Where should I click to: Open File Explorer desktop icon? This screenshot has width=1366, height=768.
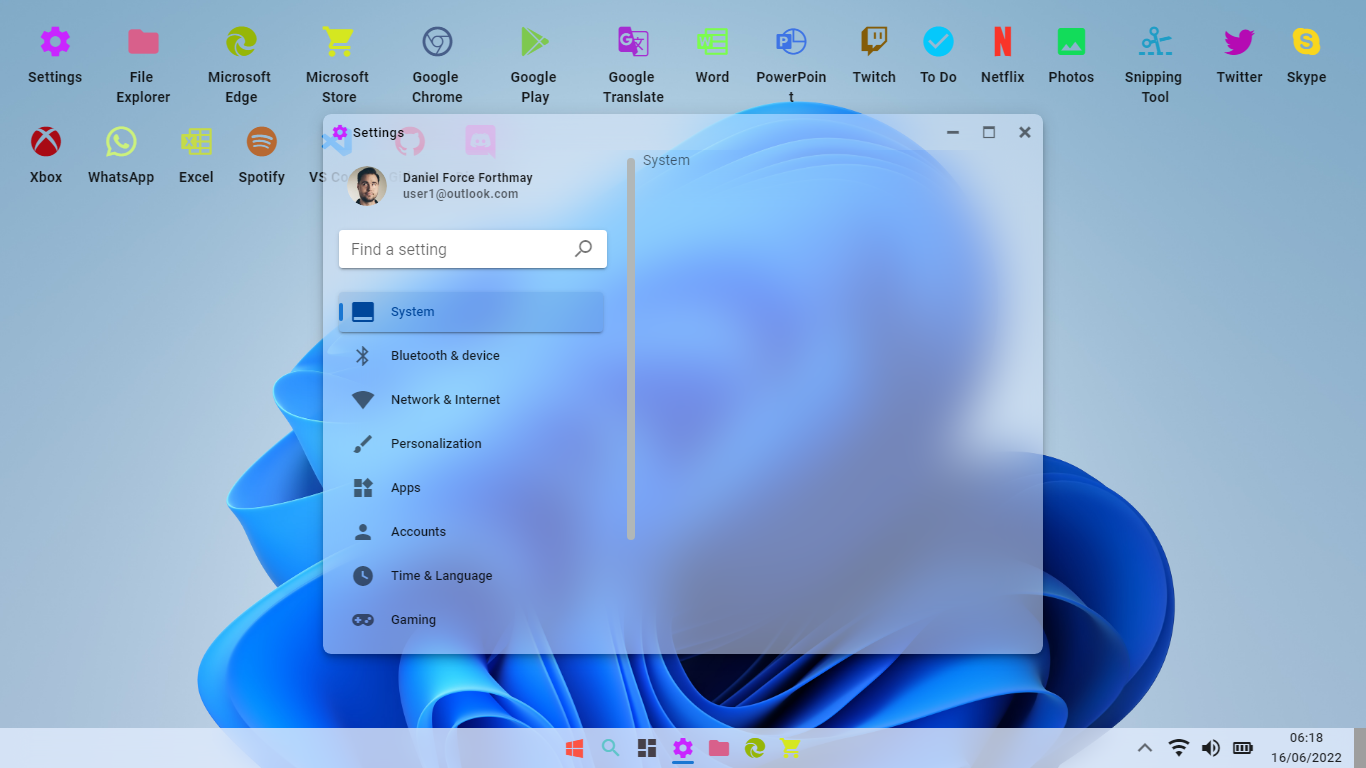pos(143,67)
